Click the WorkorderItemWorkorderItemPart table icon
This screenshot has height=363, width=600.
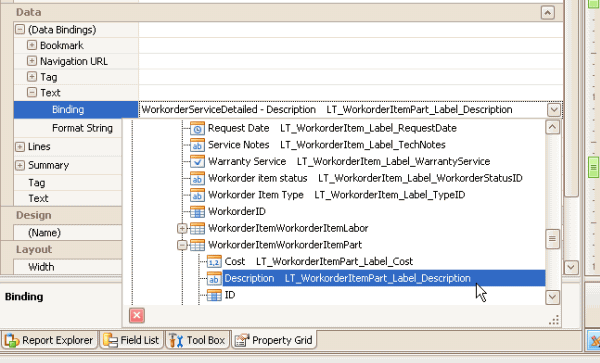[197, 245]
